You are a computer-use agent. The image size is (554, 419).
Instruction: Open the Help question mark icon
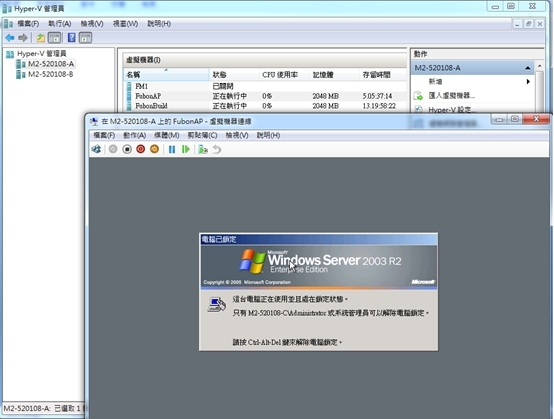pos(71,38)
